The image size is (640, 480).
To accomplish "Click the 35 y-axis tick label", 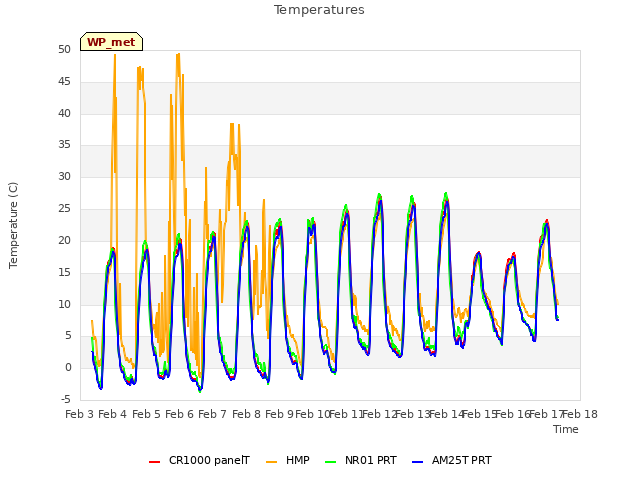I will click(x=64, y=144).
